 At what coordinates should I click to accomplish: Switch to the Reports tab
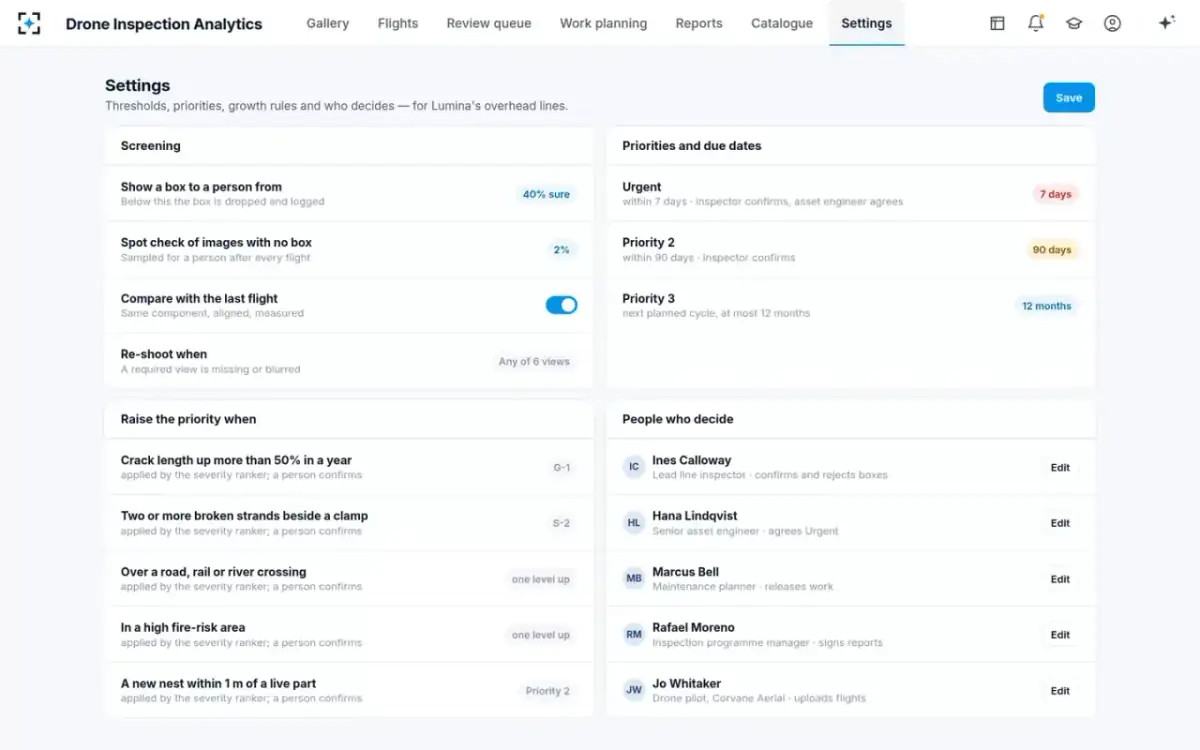tap(699, 23)
